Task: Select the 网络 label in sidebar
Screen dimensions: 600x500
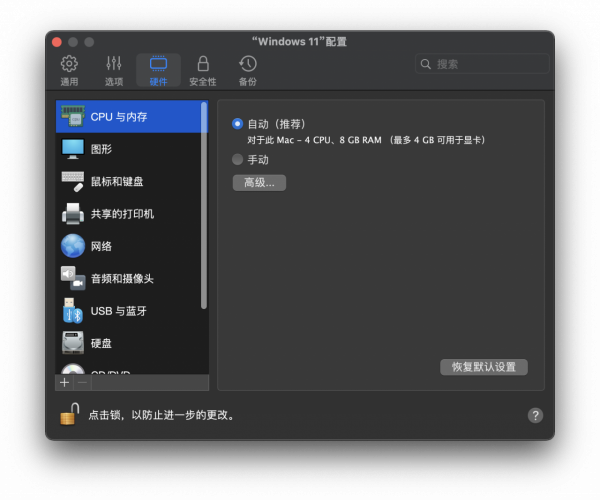Action: point(101,246)
